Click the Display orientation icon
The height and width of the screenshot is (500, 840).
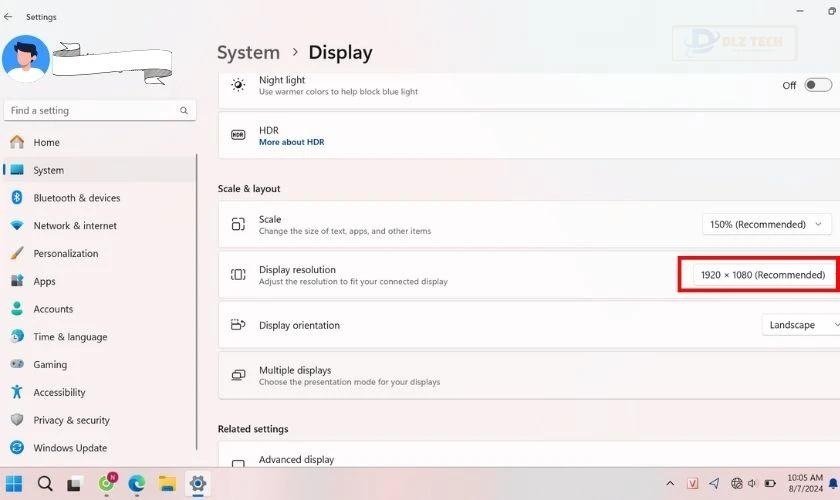pyautogui.click(x=238, y=325)
